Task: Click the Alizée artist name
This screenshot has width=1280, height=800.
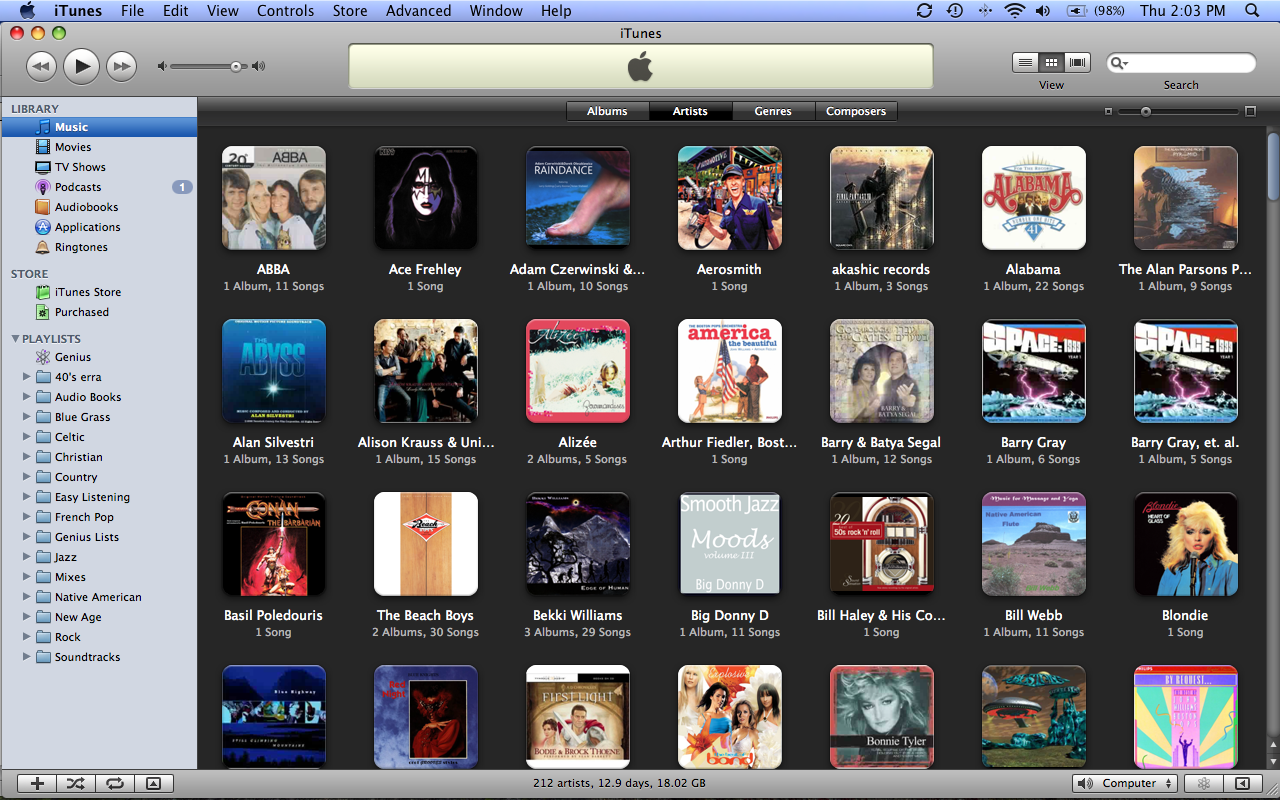Action: pyautogui.click(x=578, y=442)
